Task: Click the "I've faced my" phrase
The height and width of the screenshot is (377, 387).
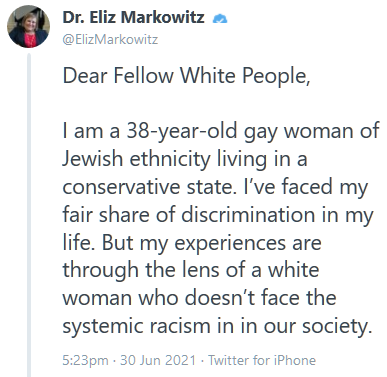Action: (306, 187)
